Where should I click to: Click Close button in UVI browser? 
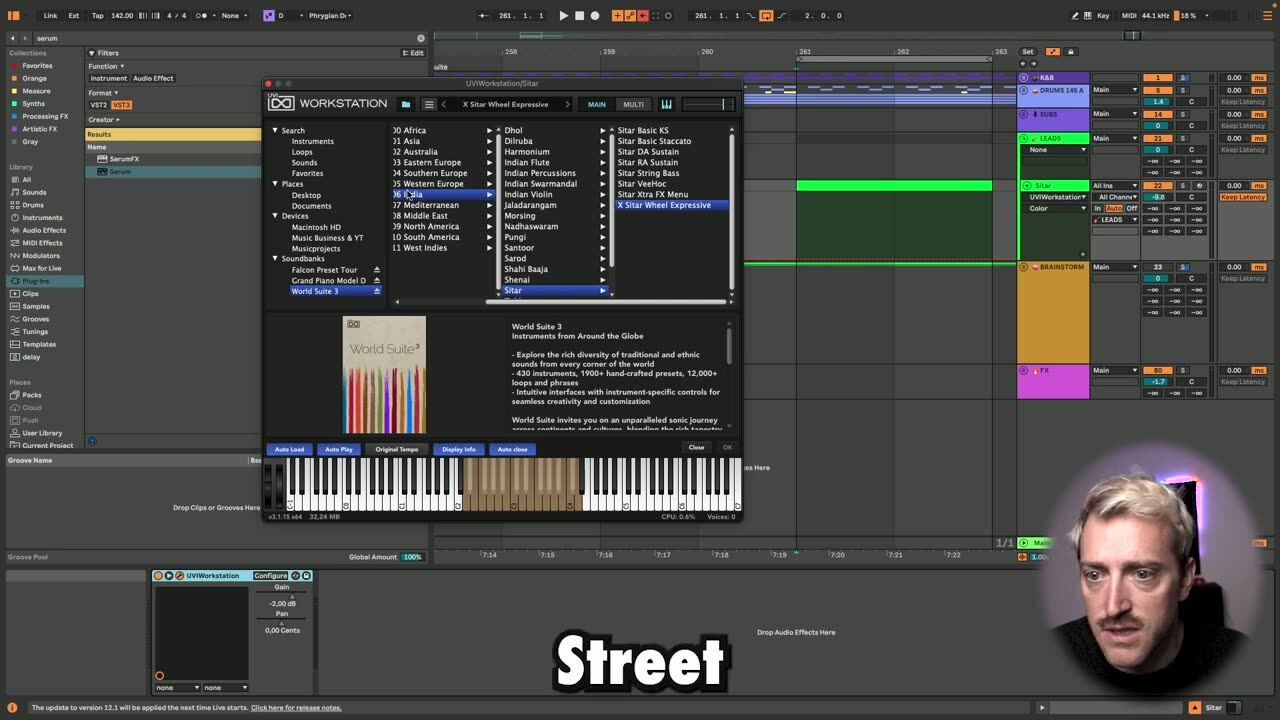click(696, 447)
